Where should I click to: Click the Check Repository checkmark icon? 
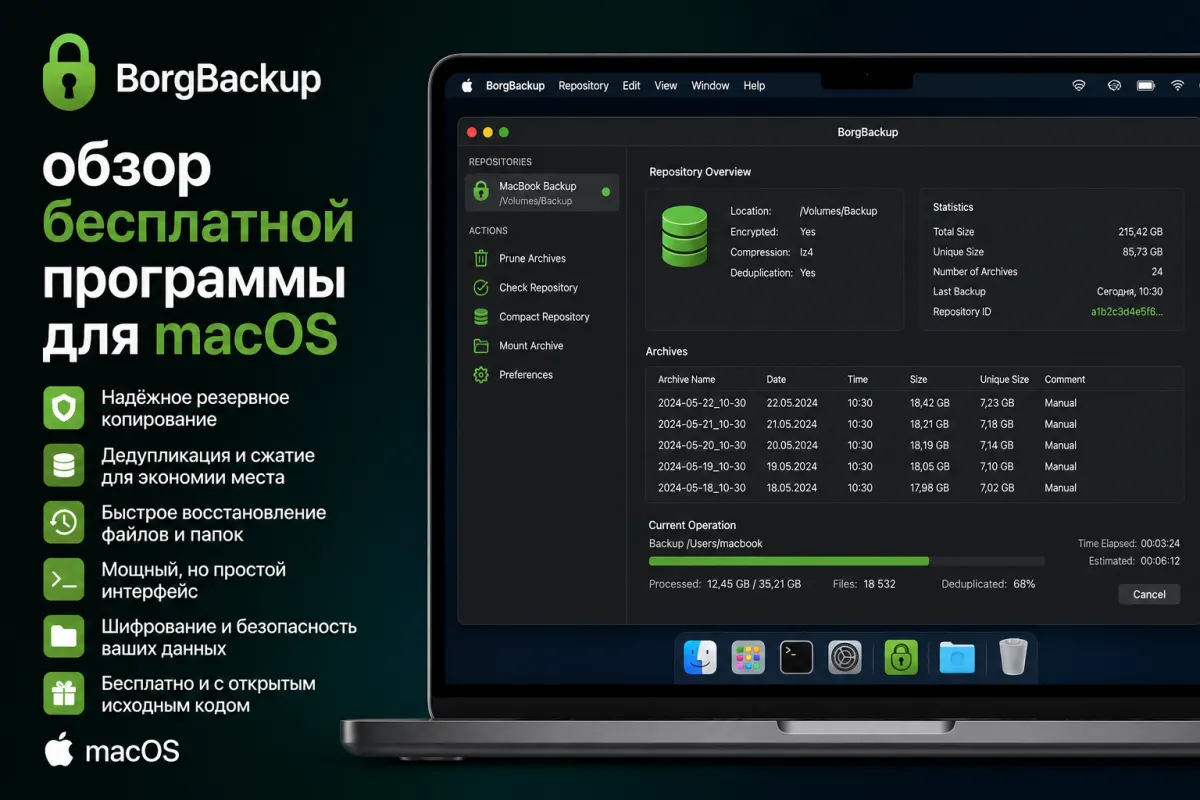[x=481, y=287]
